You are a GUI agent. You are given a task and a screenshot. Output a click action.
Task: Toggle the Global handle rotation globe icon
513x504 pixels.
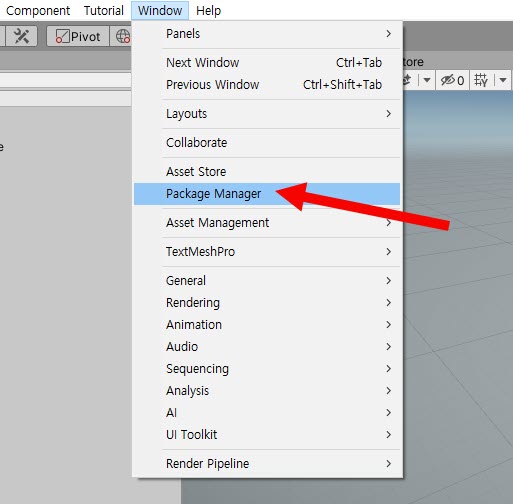(122, 36)
